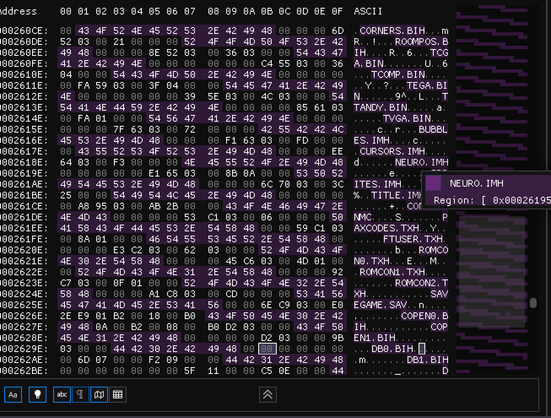This screenshot has height=418, width=551.
Task: Click the gray highlighted minimap viewport area
Action: pos(492,272)
